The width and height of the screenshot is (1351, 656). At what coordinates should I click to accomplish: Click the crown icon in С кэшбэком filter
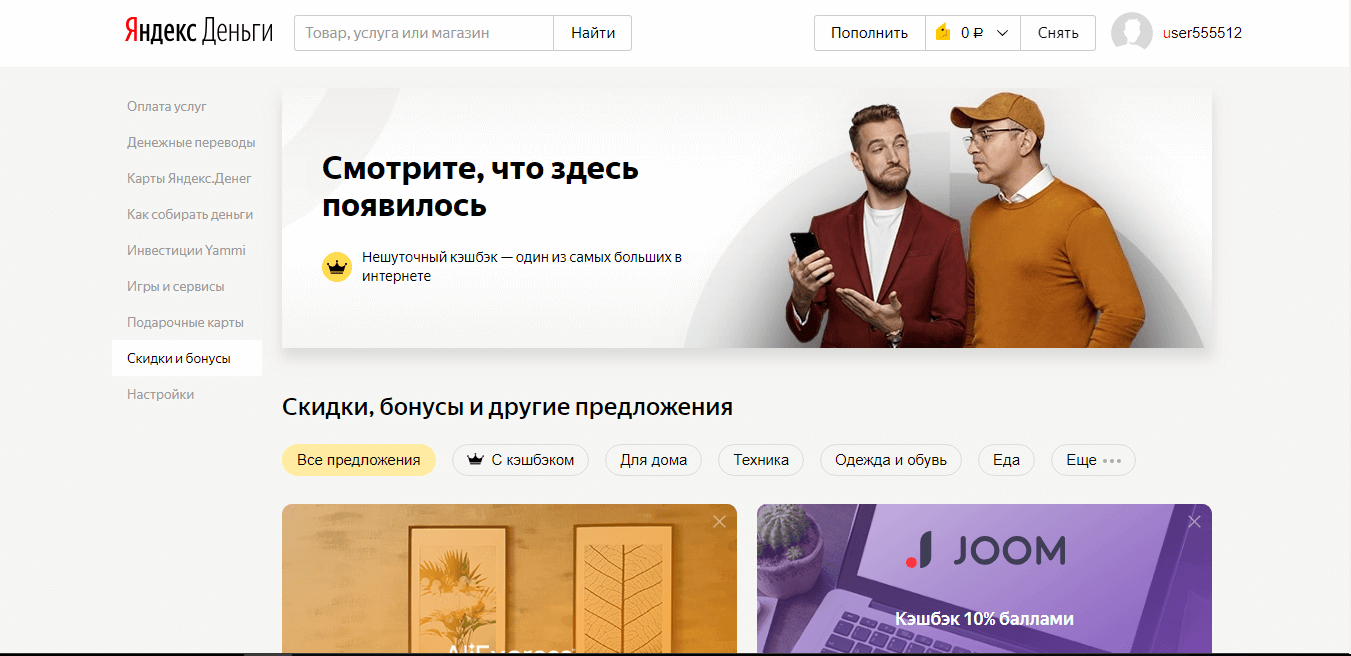coord(475,460)
